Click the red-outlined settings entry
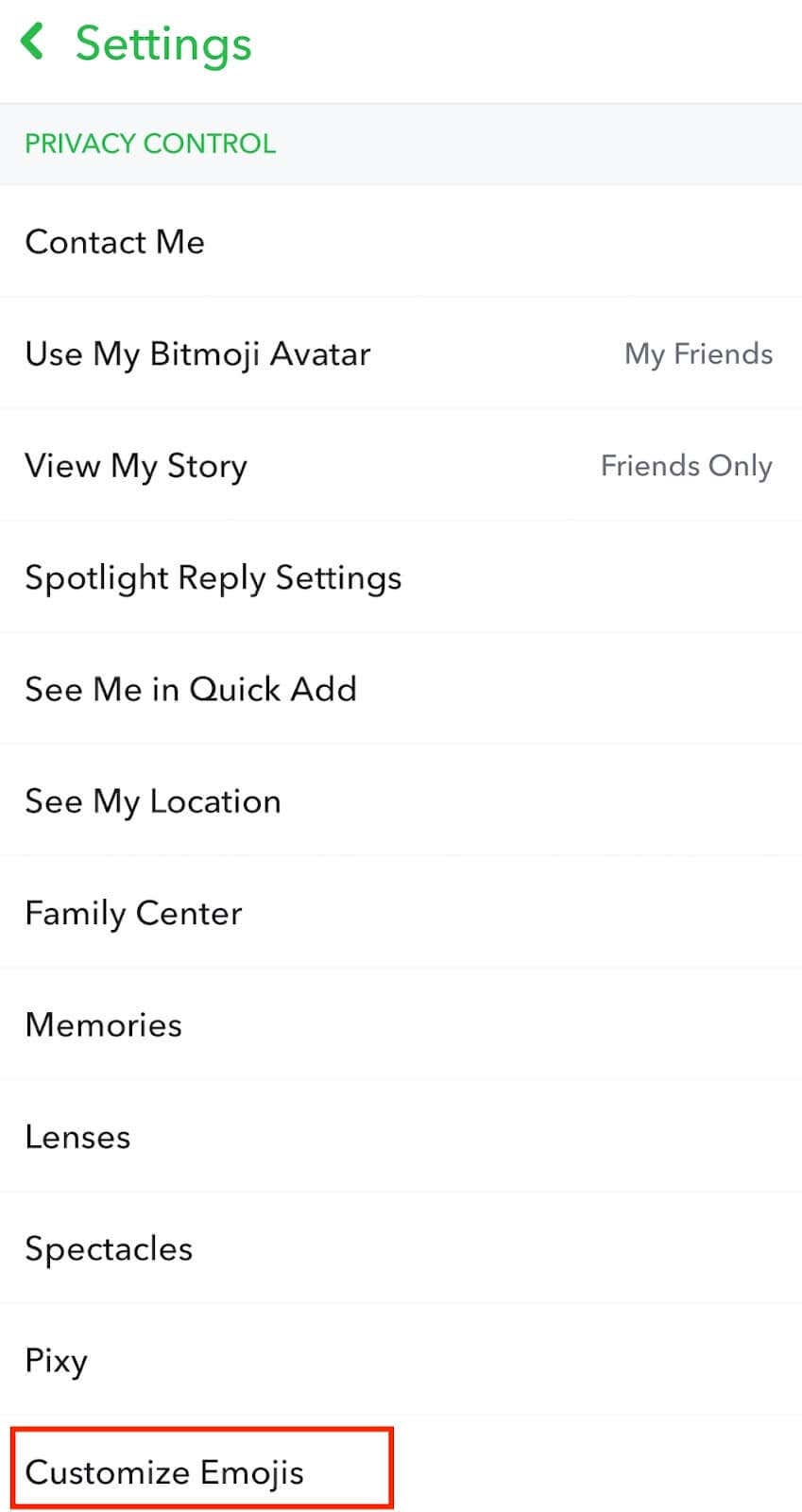This screenshot has height=1512, width=802. (200, 1469)
